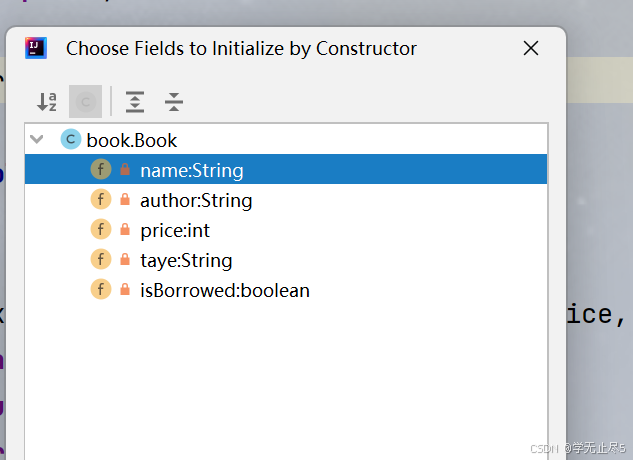Click the field icon beside author:String

tap(100, 200)
